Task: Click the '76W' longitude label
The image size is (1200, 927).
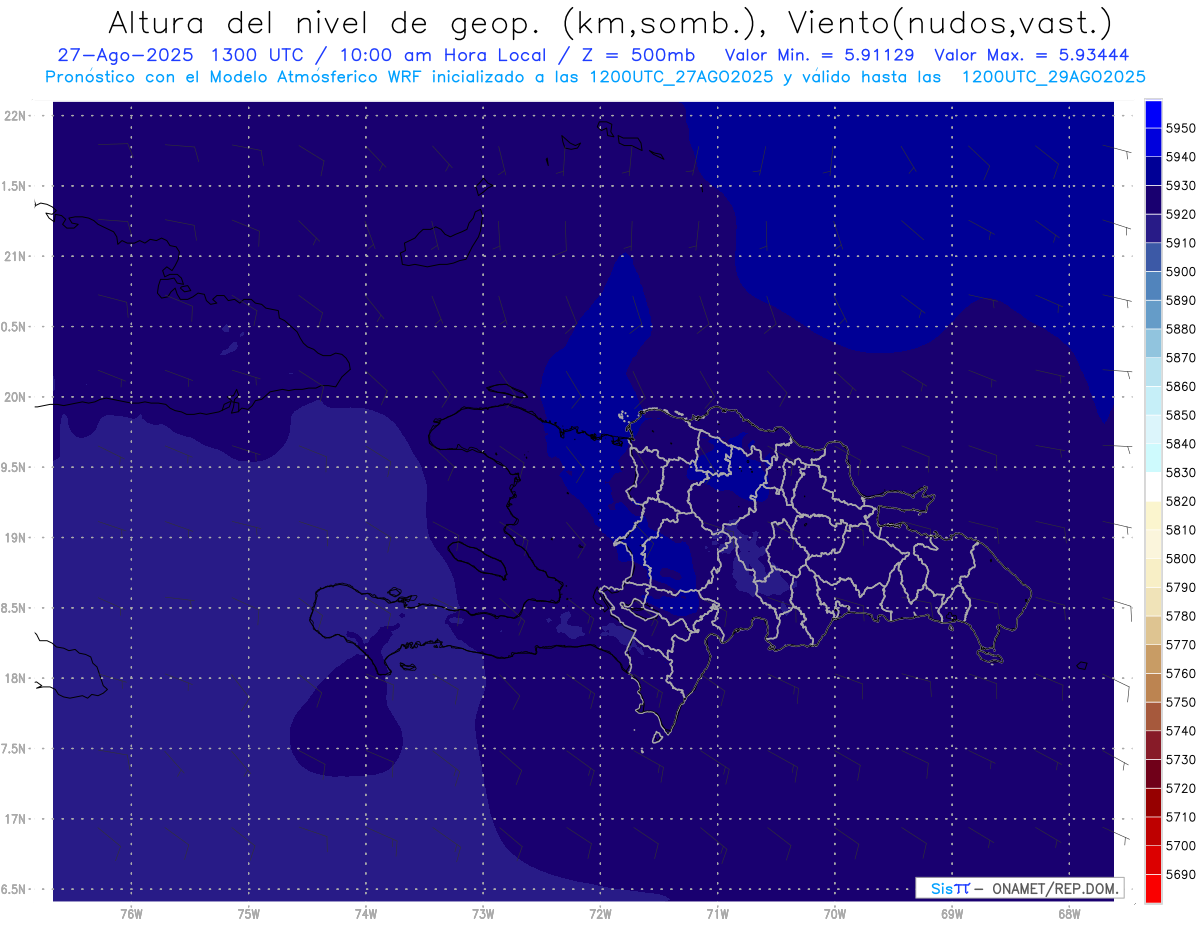Action: [x=131, y=914]
